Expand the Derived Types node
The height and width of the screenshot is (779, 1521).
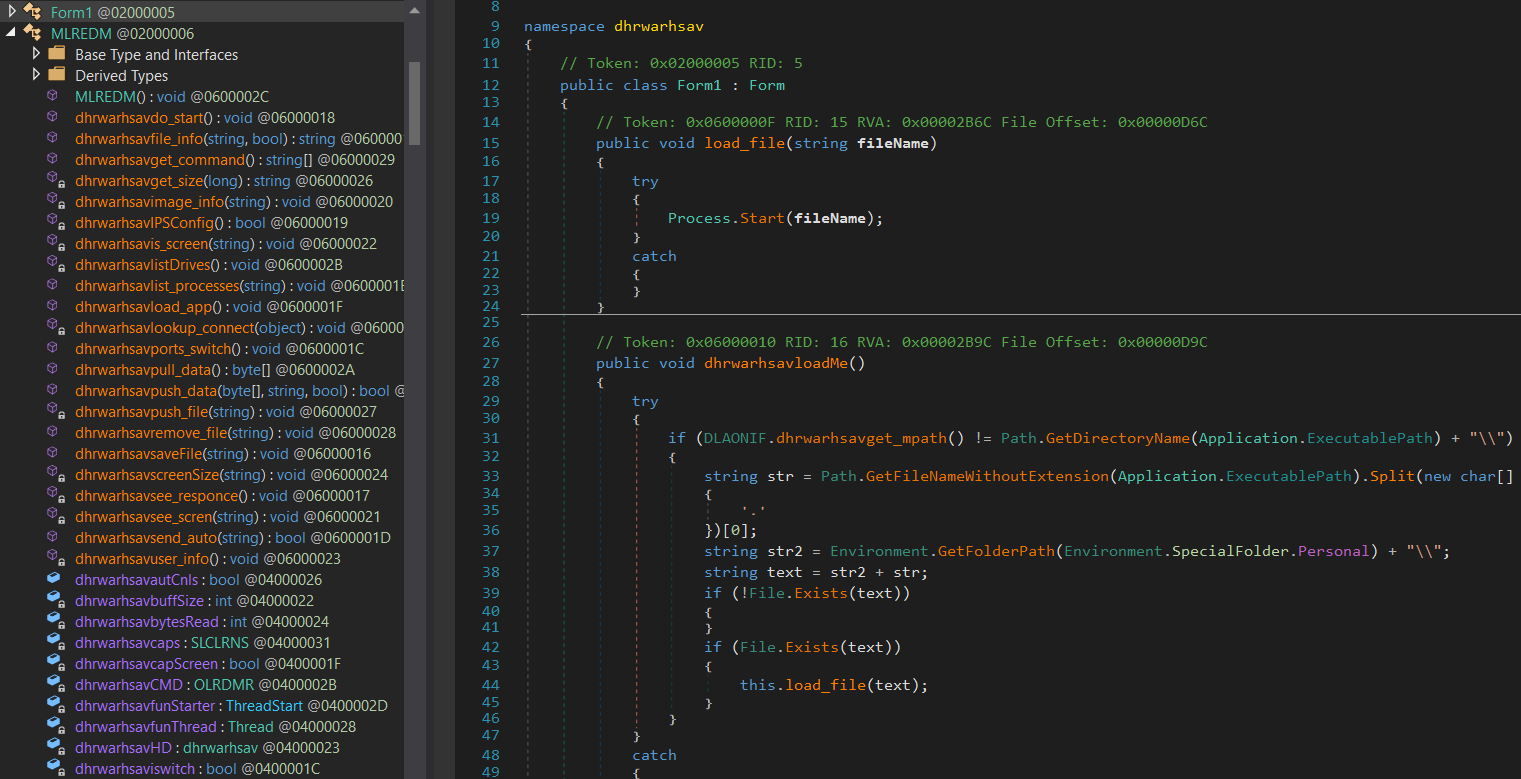(36, 75)
